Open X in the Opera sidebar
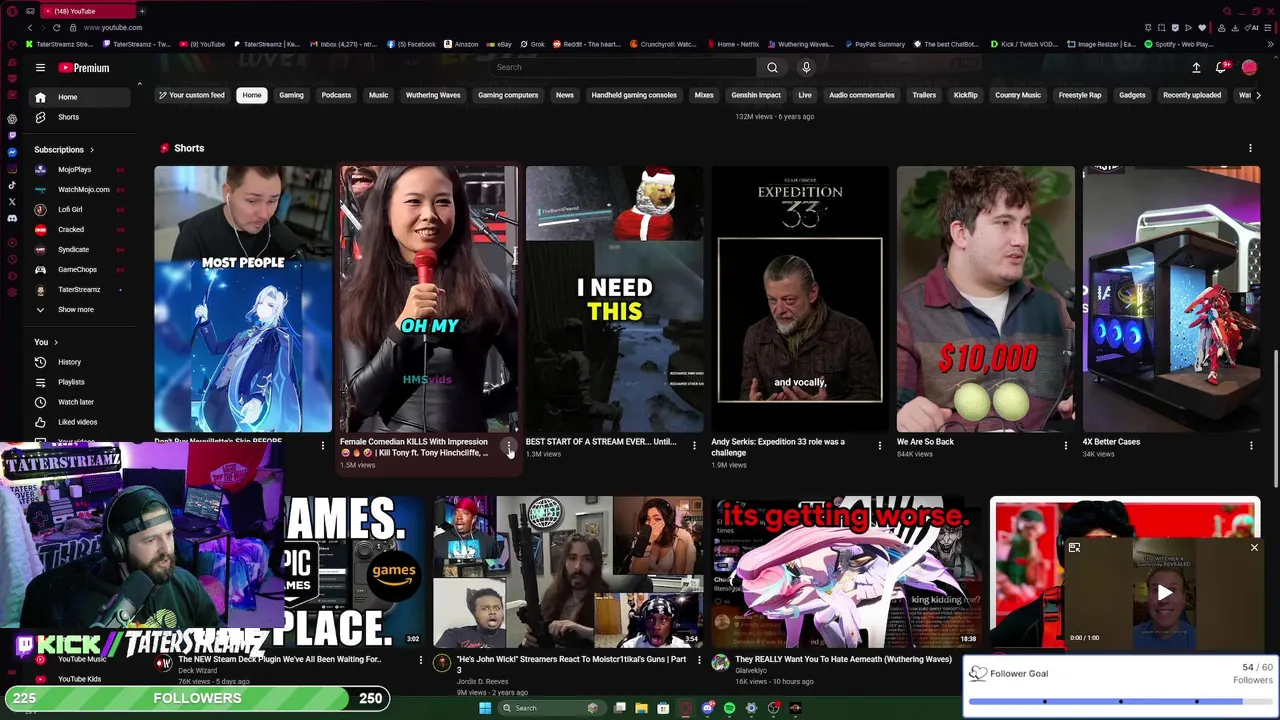Image resolution: width=1280 pixels, height=720 pixels. pyautogui.click(x=12, y=201)
